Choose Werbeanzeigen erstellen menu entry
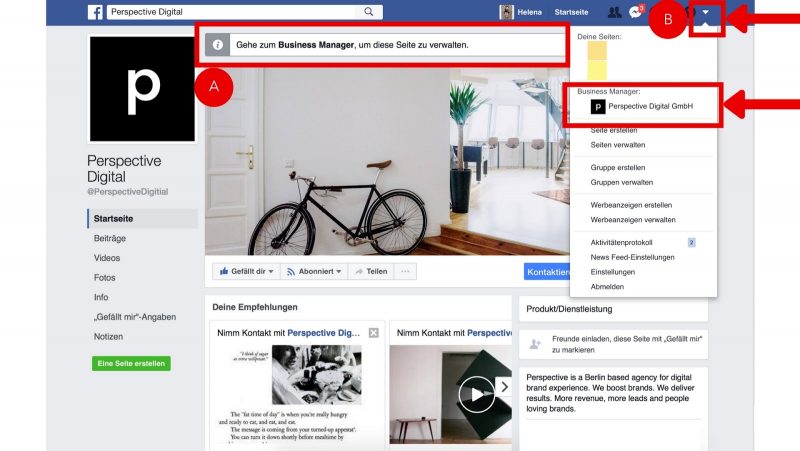Viewport: 800px width, 451px height. [x=631, y=205]
